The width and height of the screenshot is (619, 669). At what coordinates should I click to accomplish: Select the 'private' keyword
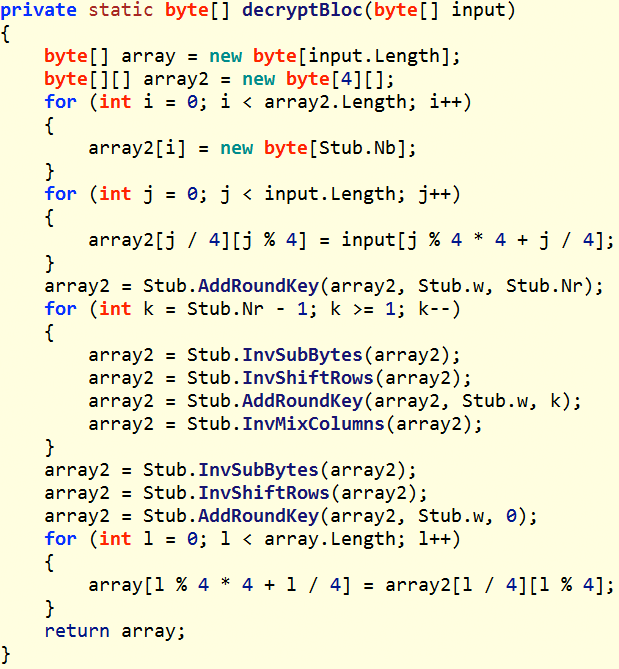[38, 10]
